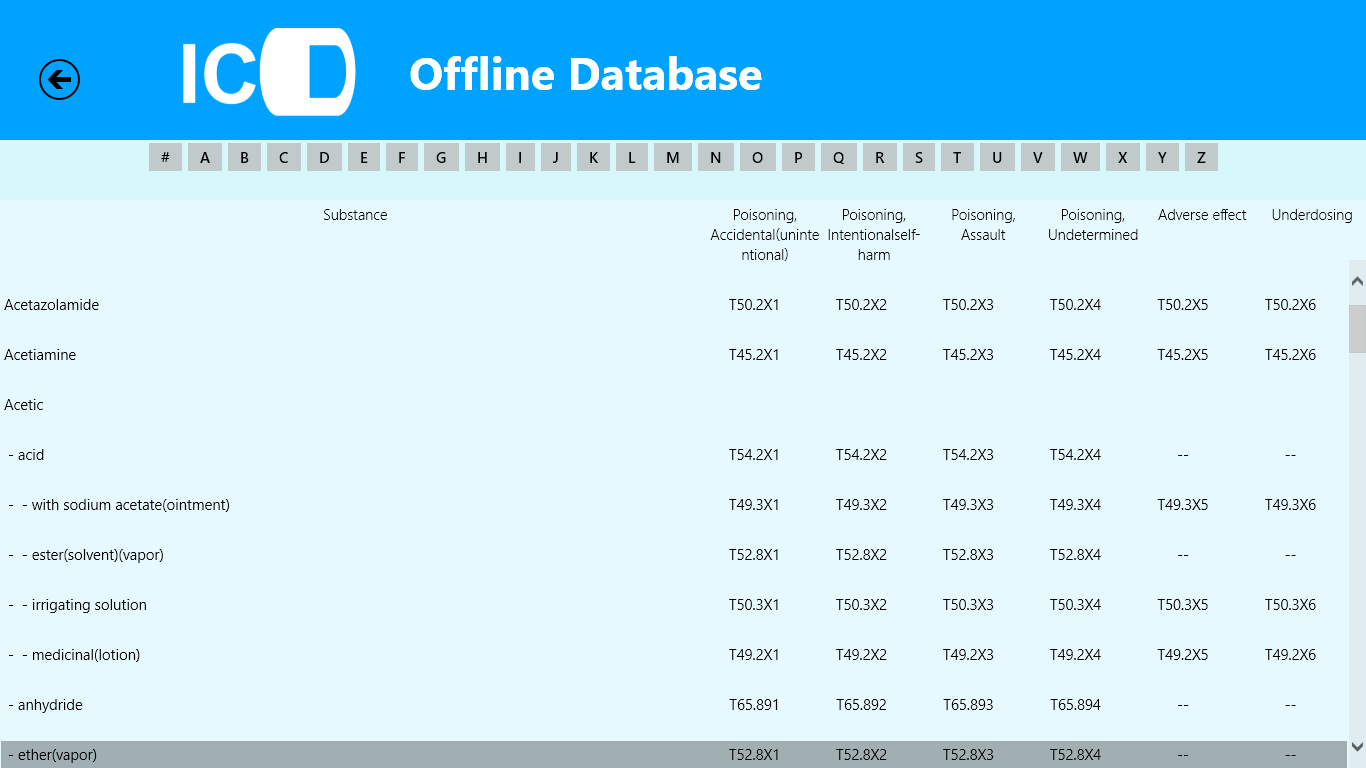Select the letter Z filter
The width and height of the screenshot is (1366, 768).
tap(1200, 157)
